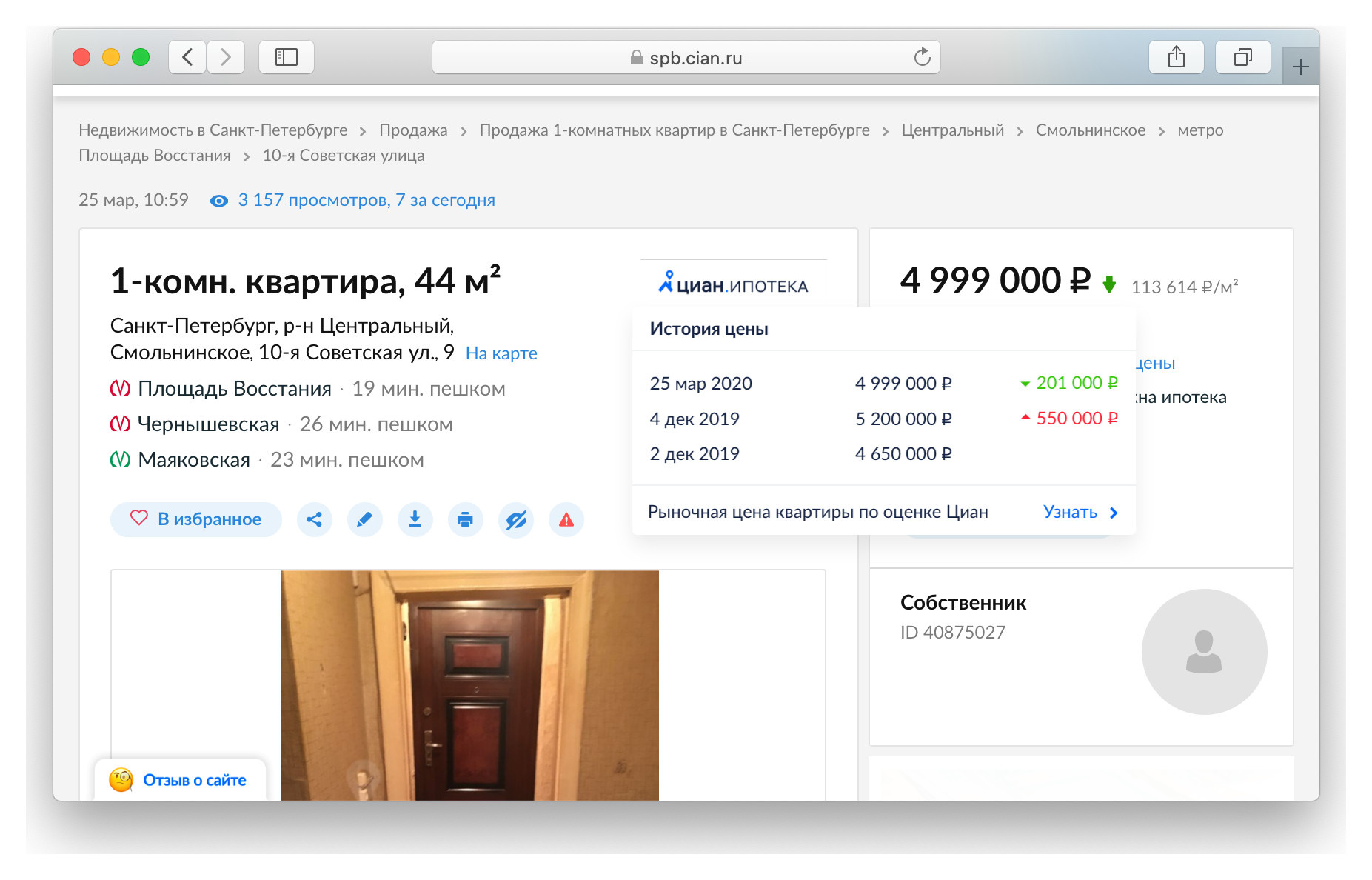Click the red metro icon beside Площадь Восстания

pyautogui.click(x=121, y=387)
